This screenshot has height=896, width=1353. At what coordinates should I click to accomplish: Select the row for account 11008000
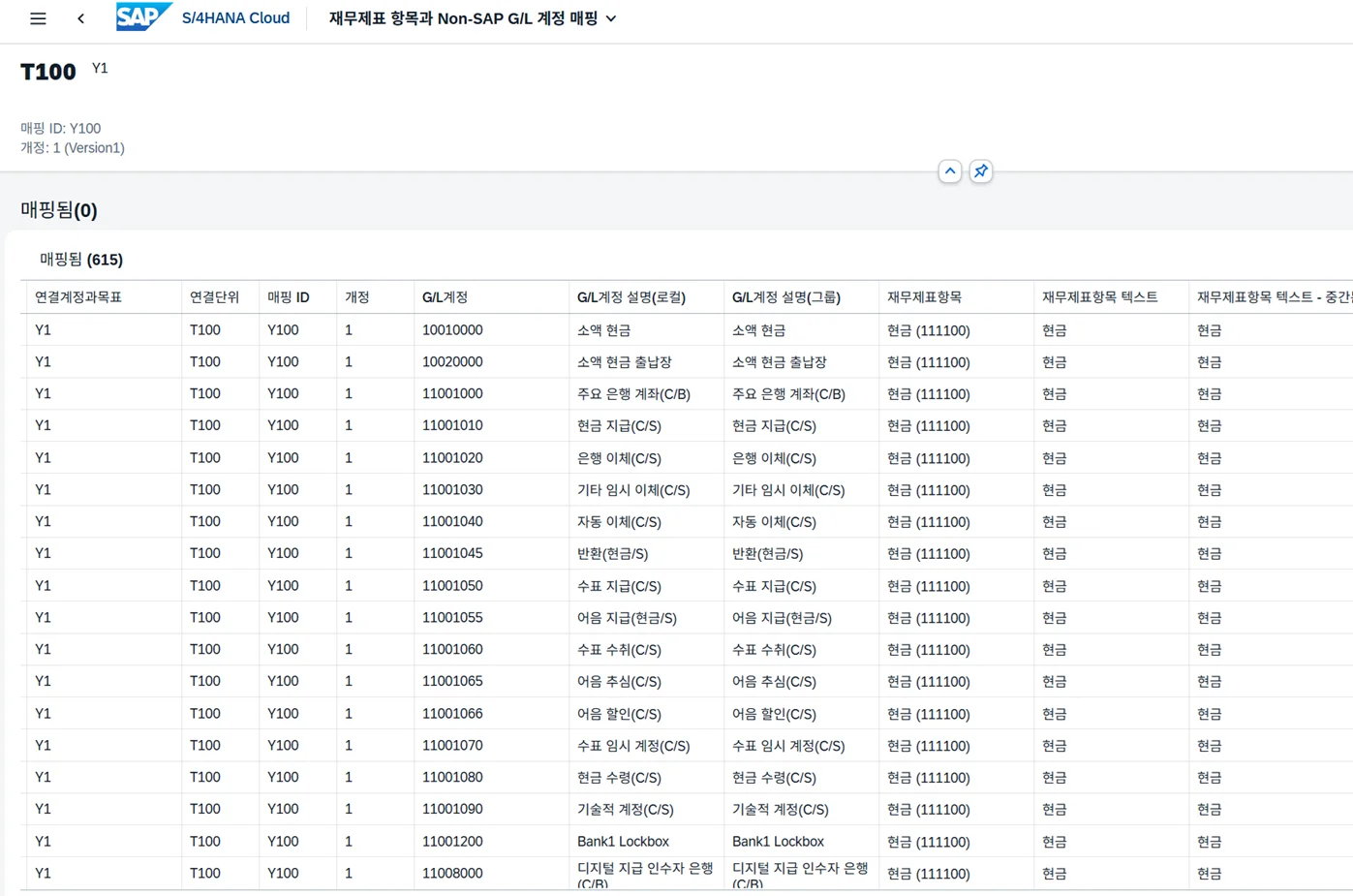(452, 874)
